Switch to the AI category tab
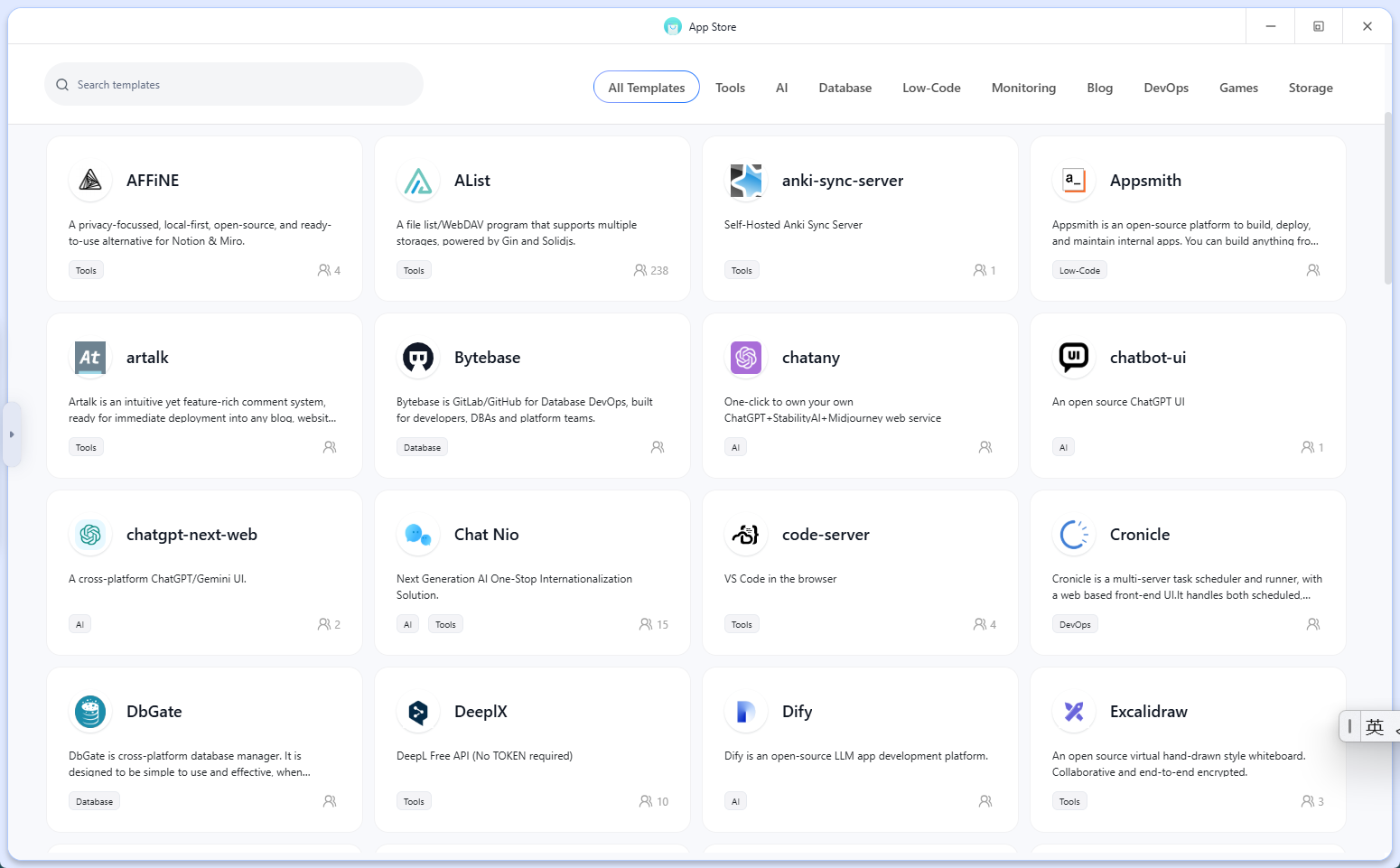Image resolution: width=1400 pixels, height=868 pixels. 782,88
